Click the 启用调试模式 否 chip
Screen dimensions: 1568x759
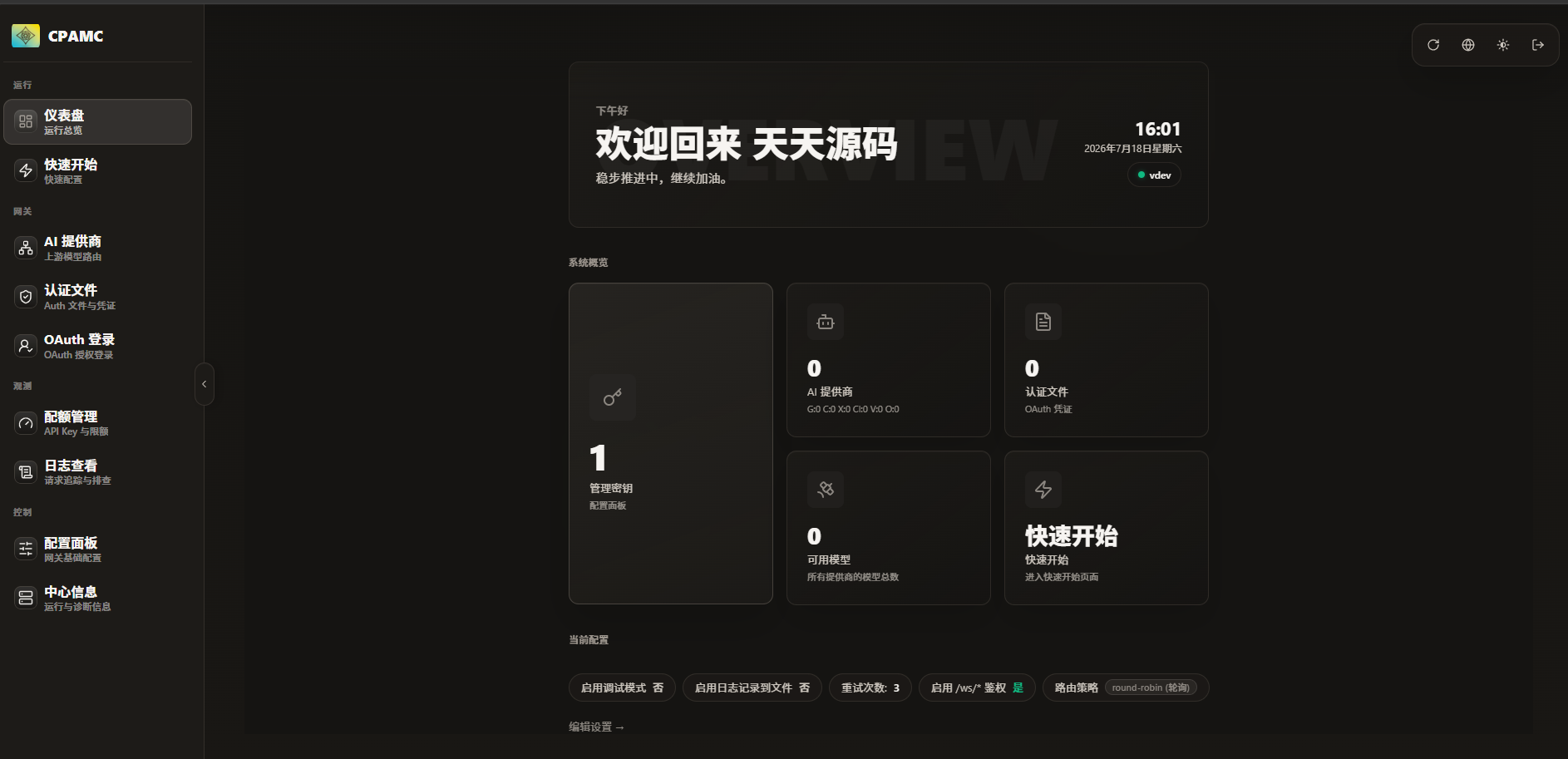click(x=622, y=688)
